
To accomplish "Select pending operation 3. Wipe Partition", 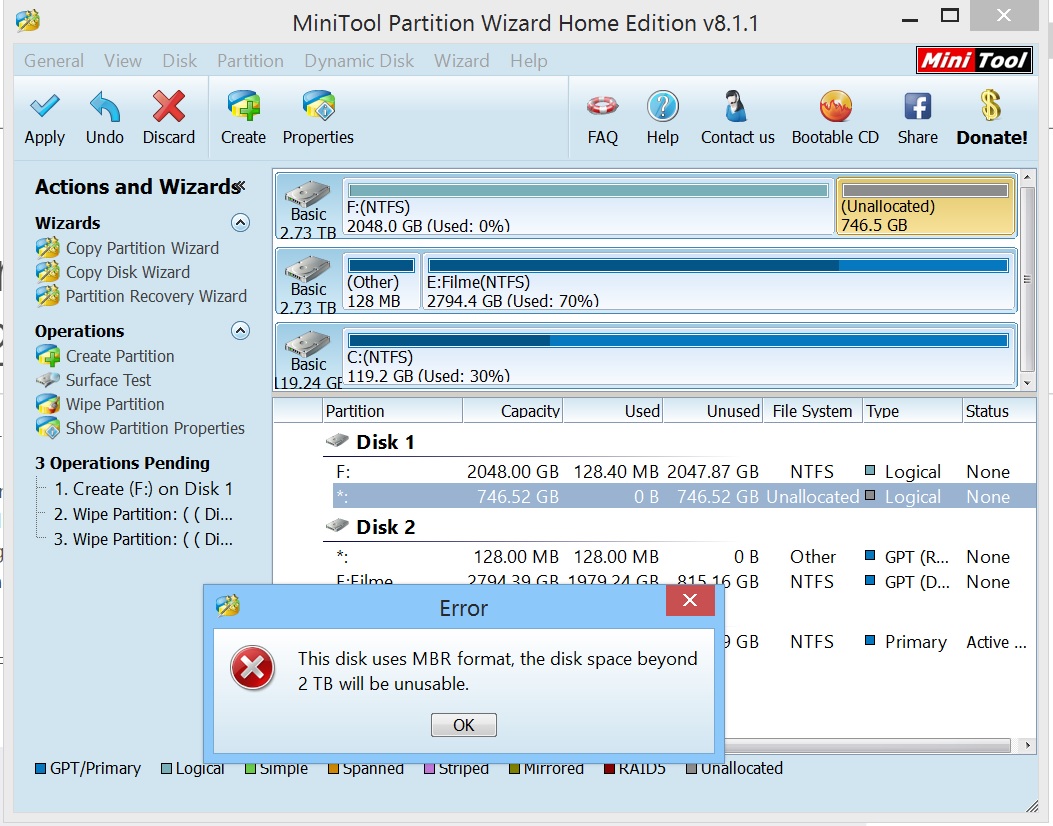I will point(143,539).
